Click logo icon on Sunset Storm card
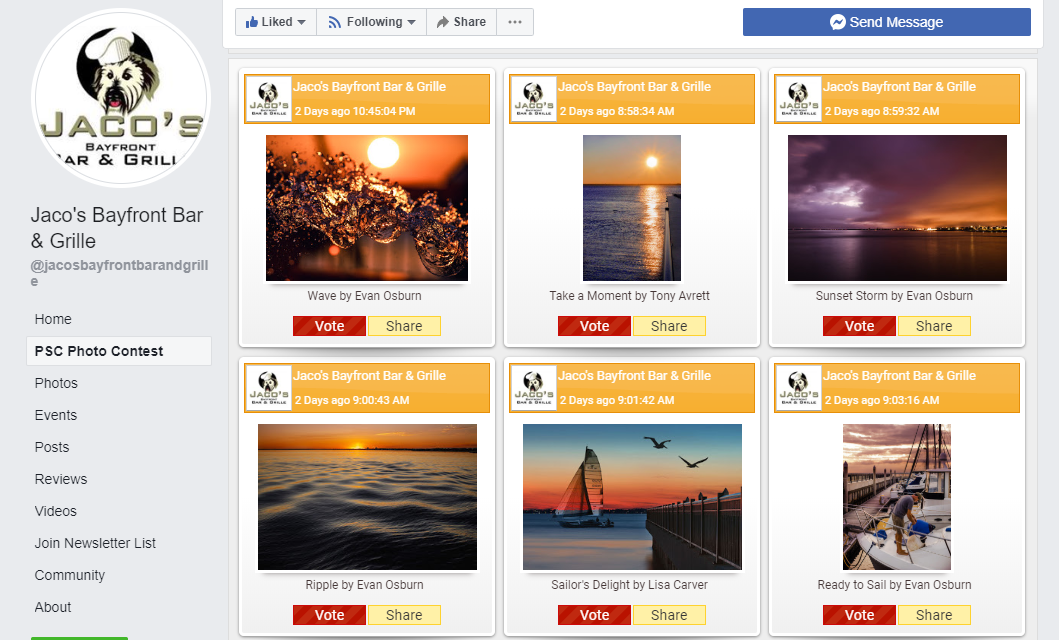 [798, 100]
